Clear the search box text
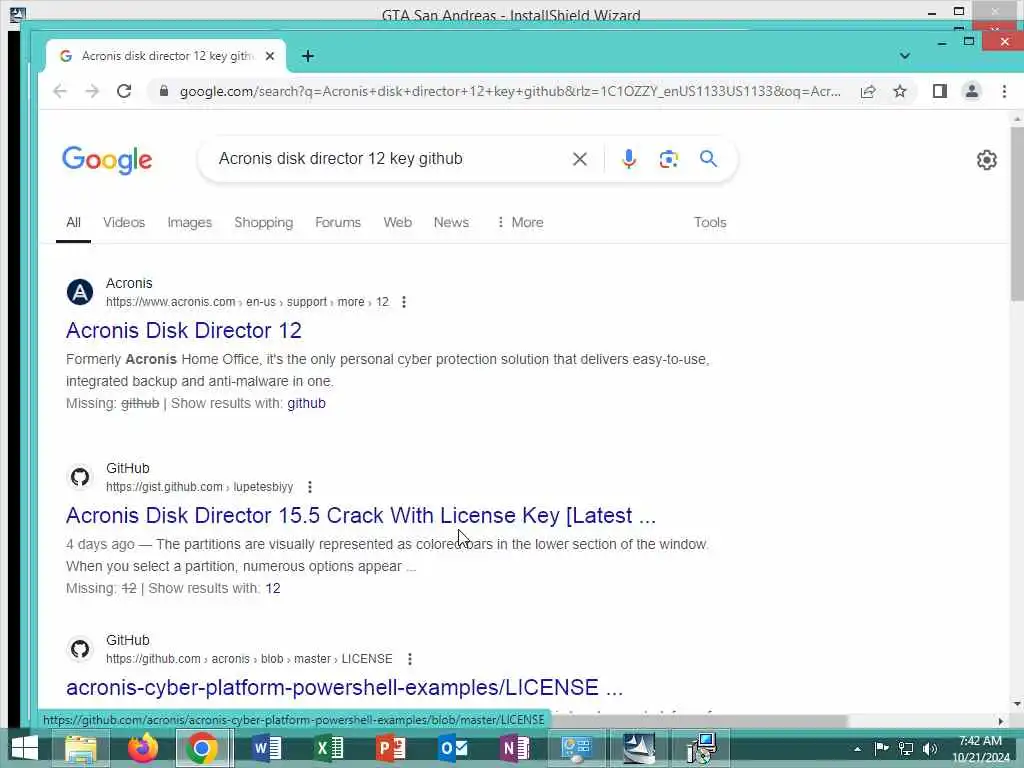The height and width of the screenshot is (768, 1024). tap(579, 159)
